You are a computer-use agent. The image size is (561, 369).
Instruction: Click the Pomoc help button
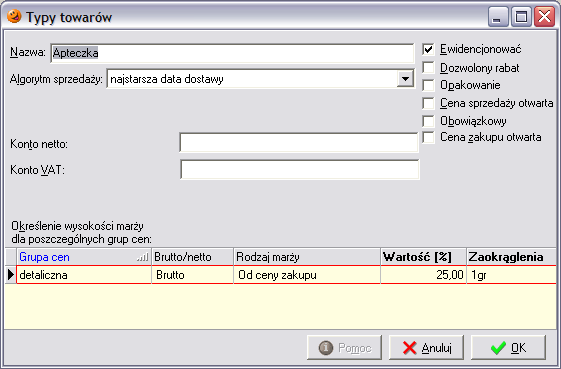(x=345, y=348)
